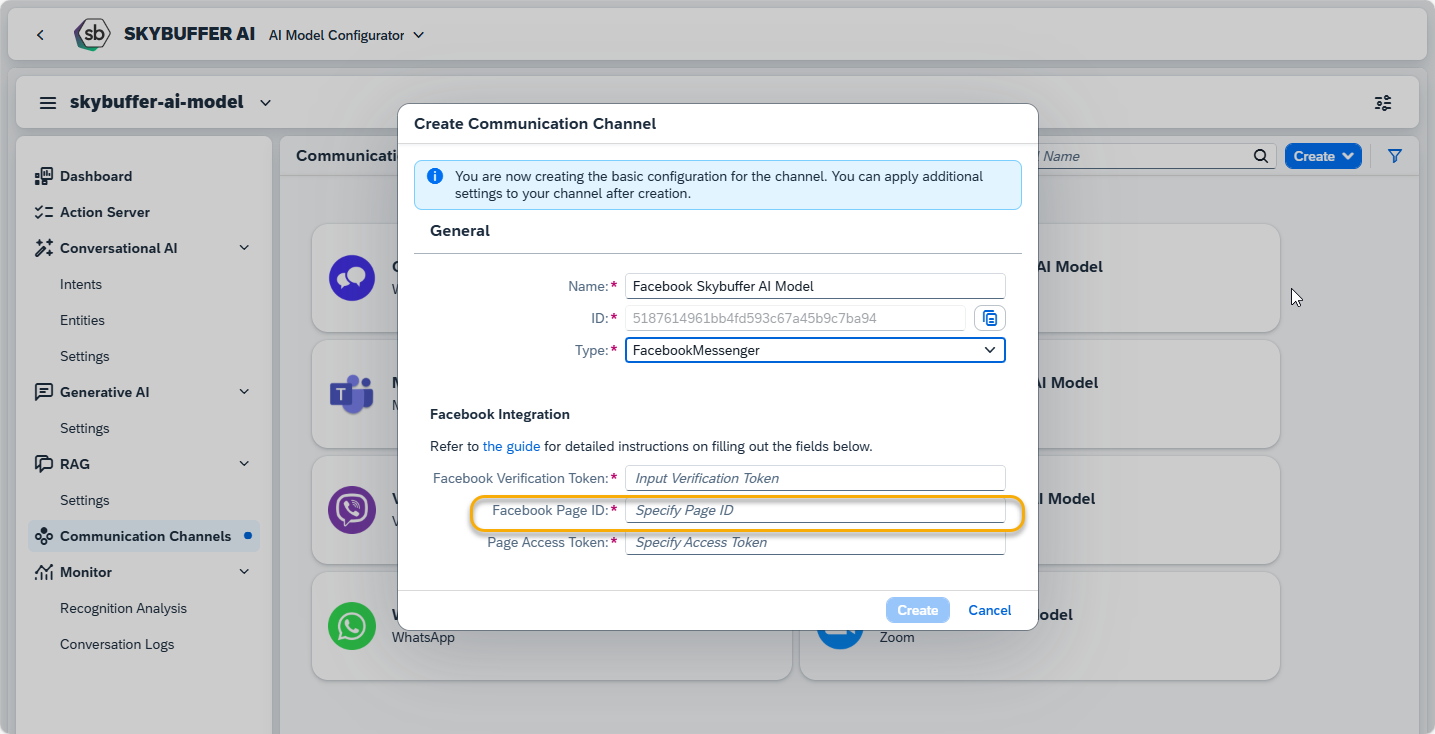Click the Dashboard icon in the sidebar
The image size is (1435, 734).
(x=43, y=176)
